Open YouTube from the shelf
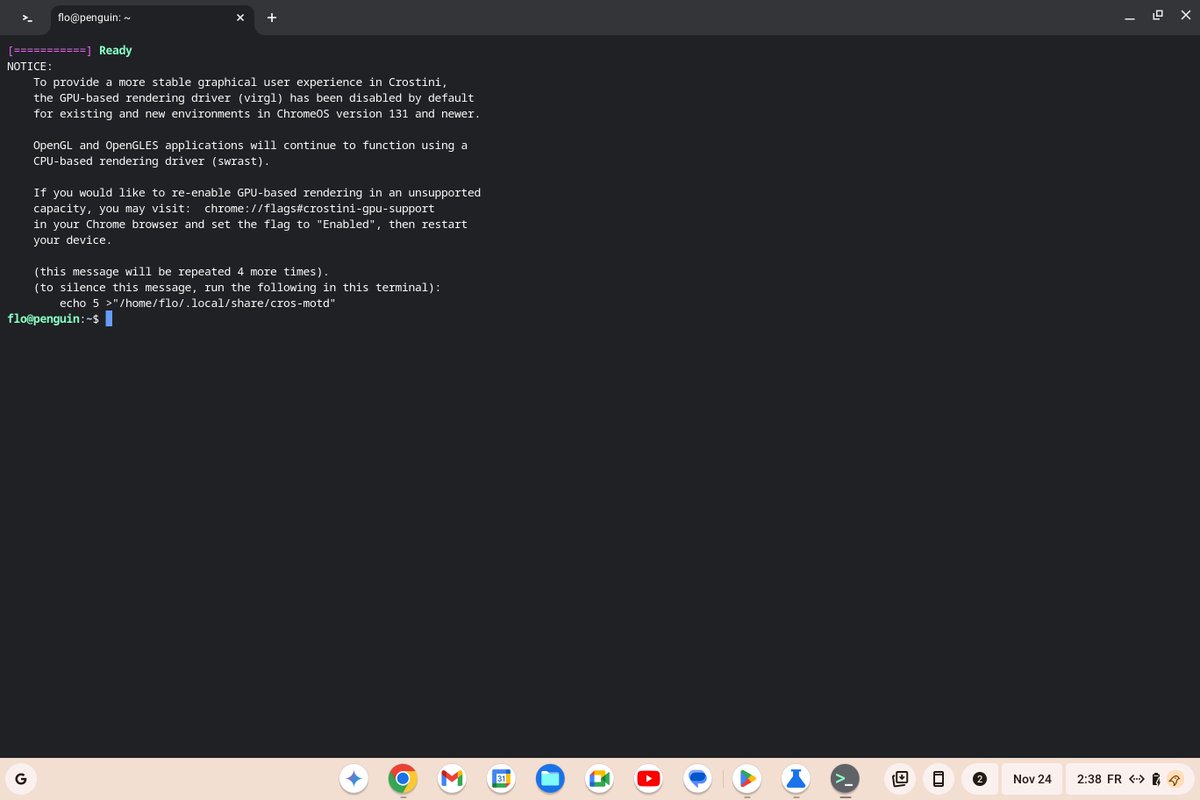This screenshot has width=1200, height=800. [648, 779]
